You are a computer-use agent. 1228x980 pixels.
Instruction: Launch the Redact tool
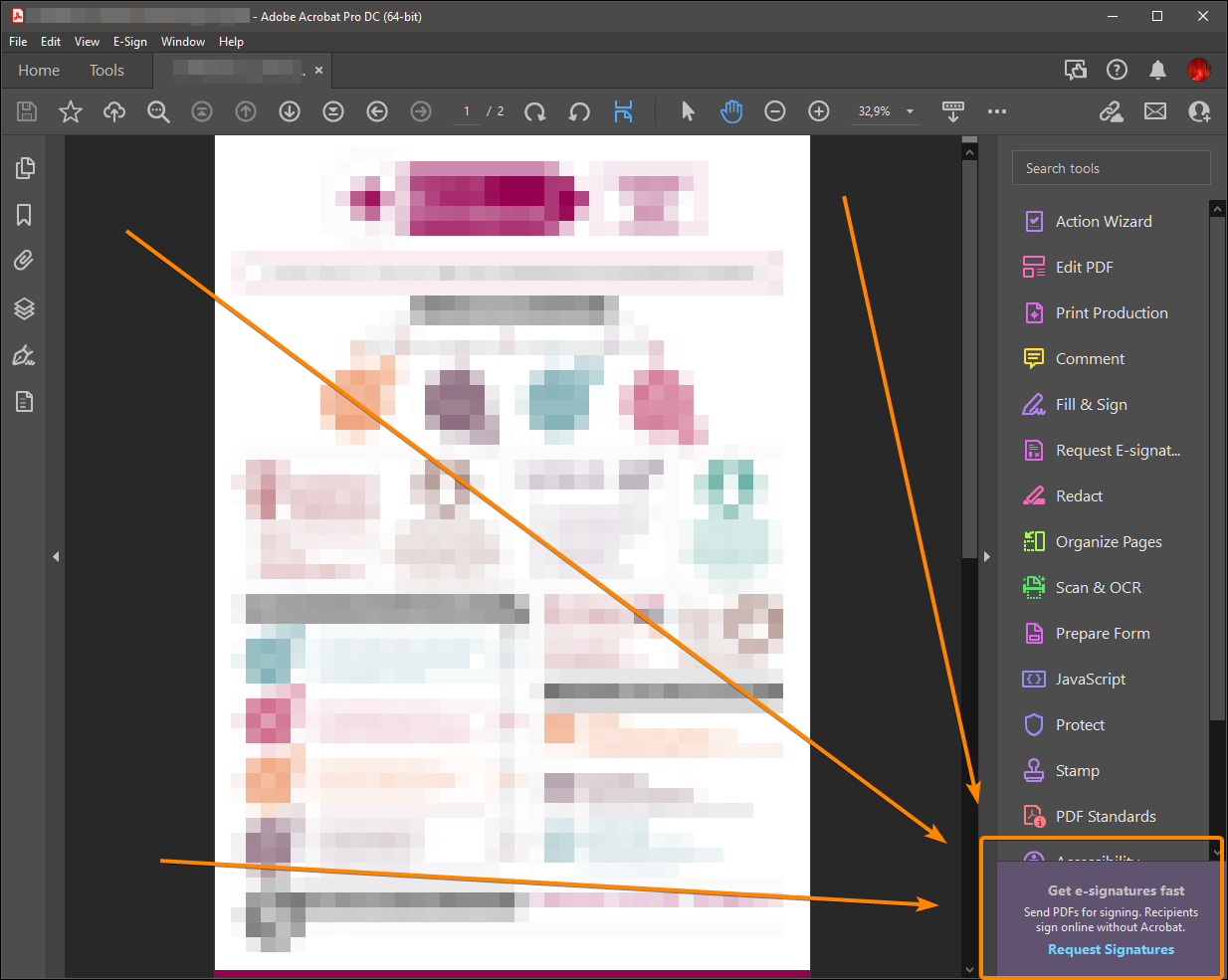point(1079,495)
